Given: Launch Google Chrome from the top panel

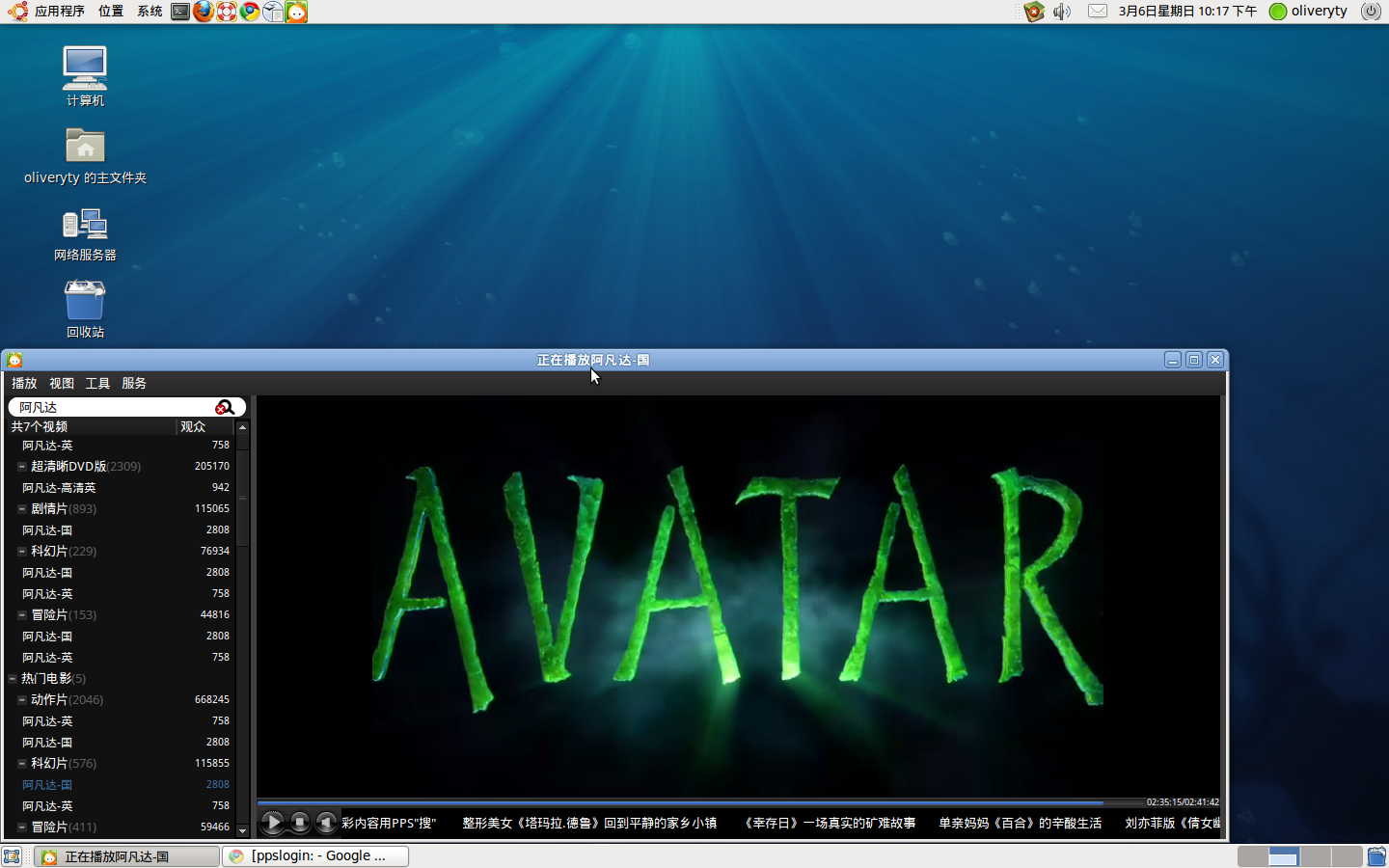Looking at the screenshot, I should pos(250,12).
